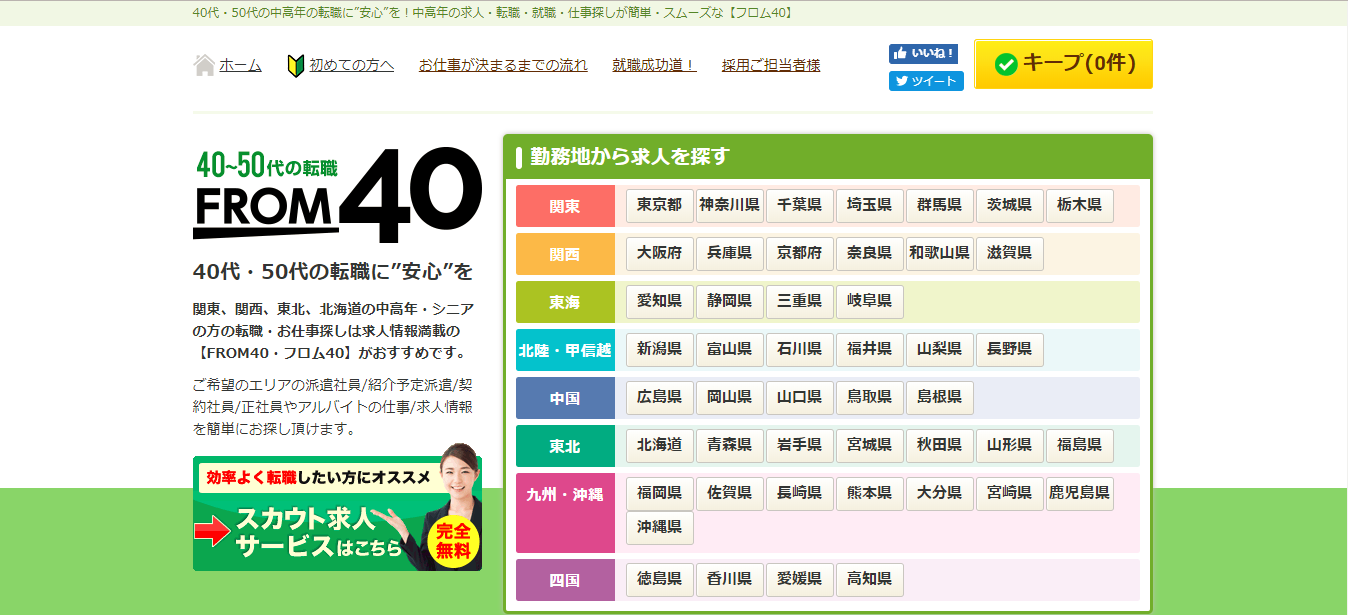This screenshot has width=1348, height=615.
Task: Select the 四国 region label
Action: pyautogui.click(x=565, y=580)
